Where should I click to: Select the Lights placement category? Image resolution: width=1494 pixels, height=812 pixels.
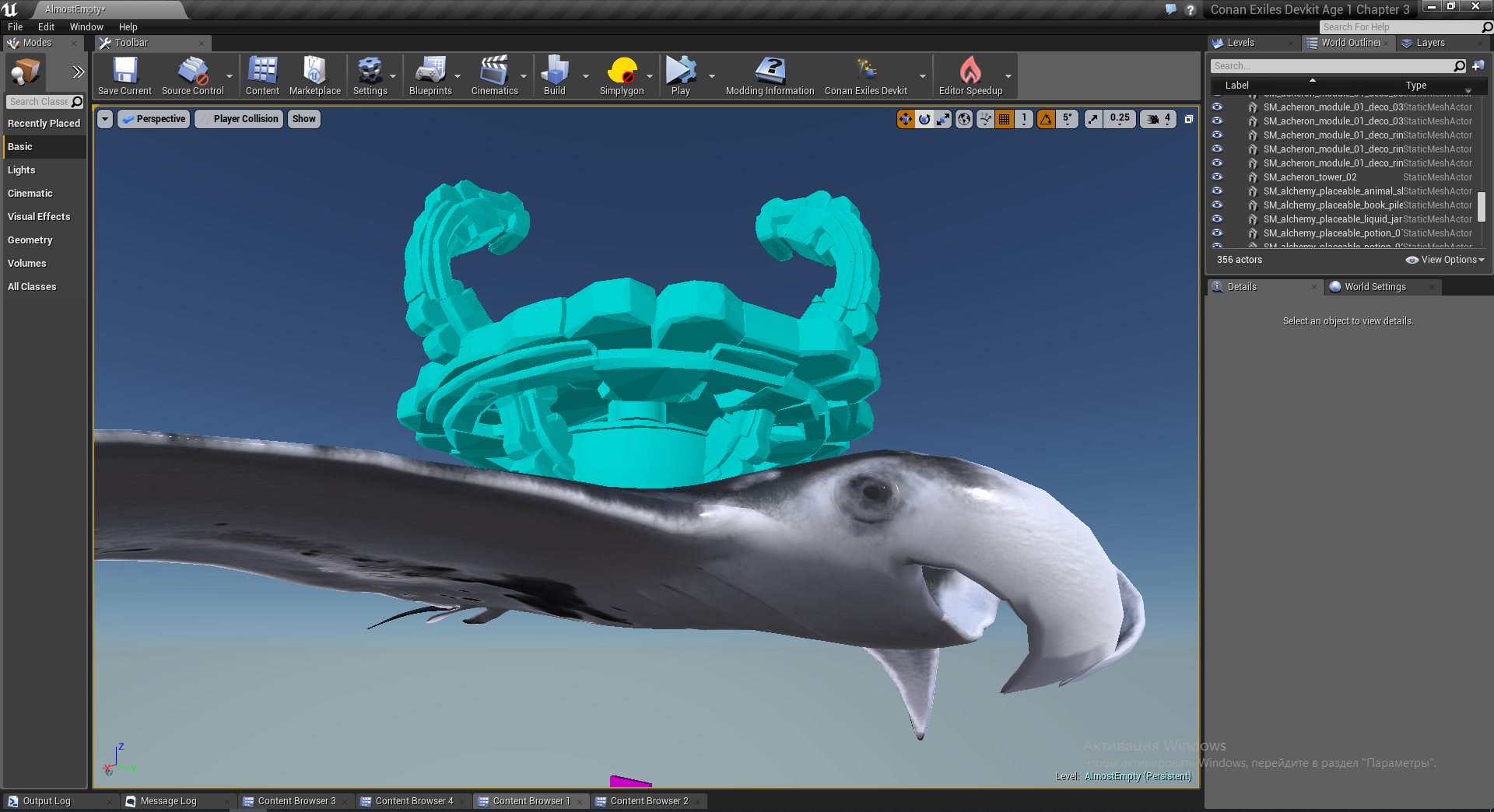(44, 170)
